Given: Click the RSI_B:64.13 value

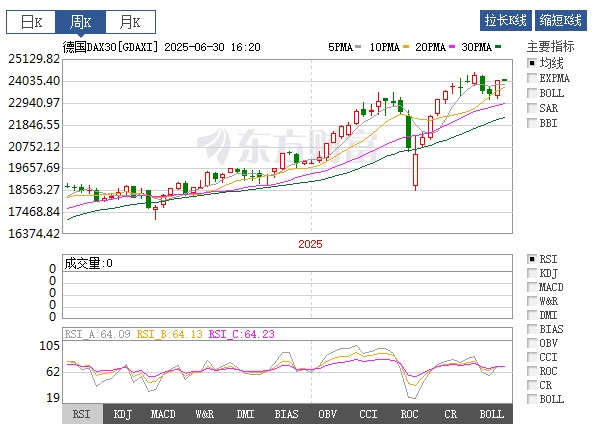Looking at the screenshot, I should pos(170,334).
